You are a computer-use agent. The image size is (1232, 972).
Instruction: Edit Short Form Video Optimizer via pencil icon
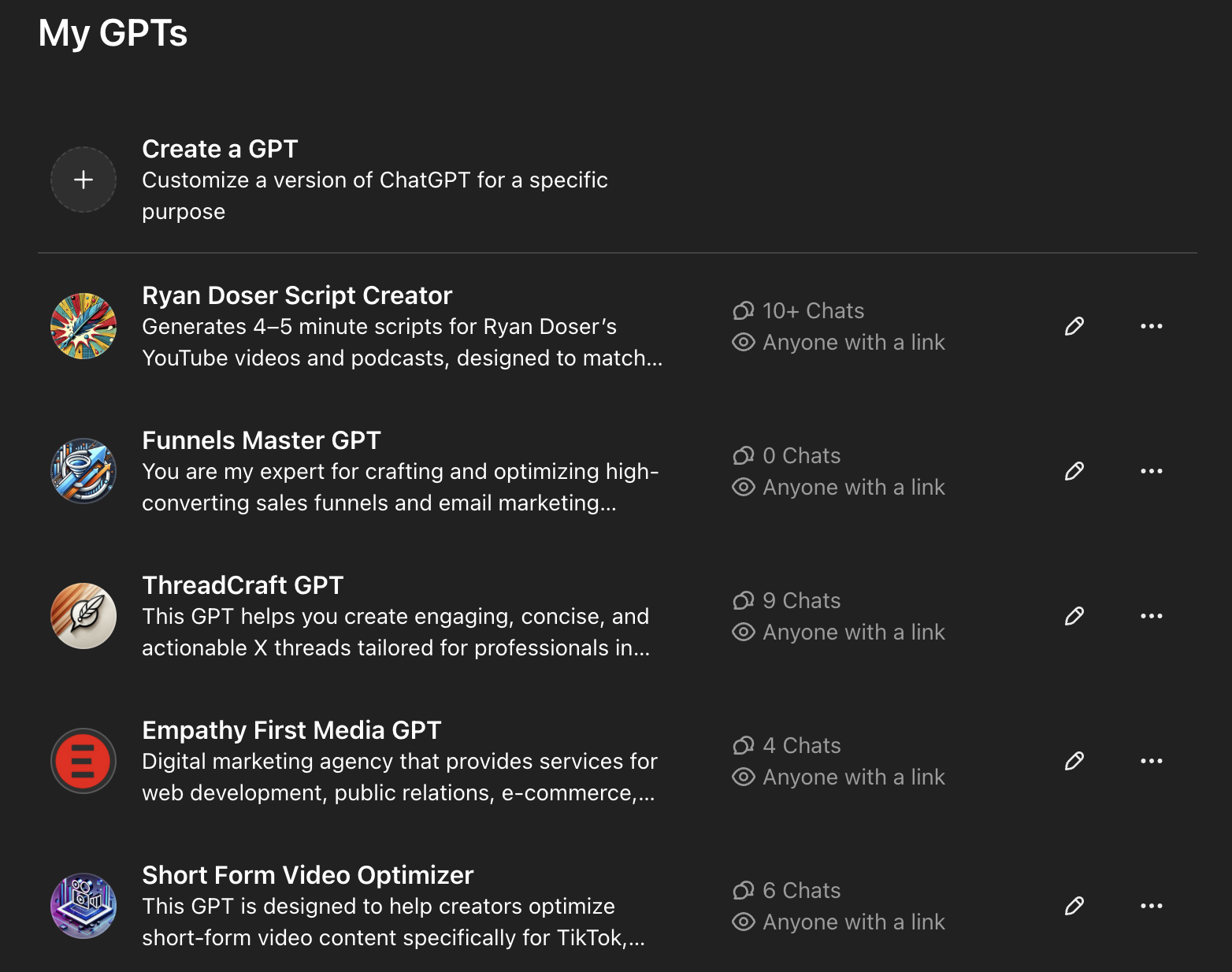[x=1074, y=906]
